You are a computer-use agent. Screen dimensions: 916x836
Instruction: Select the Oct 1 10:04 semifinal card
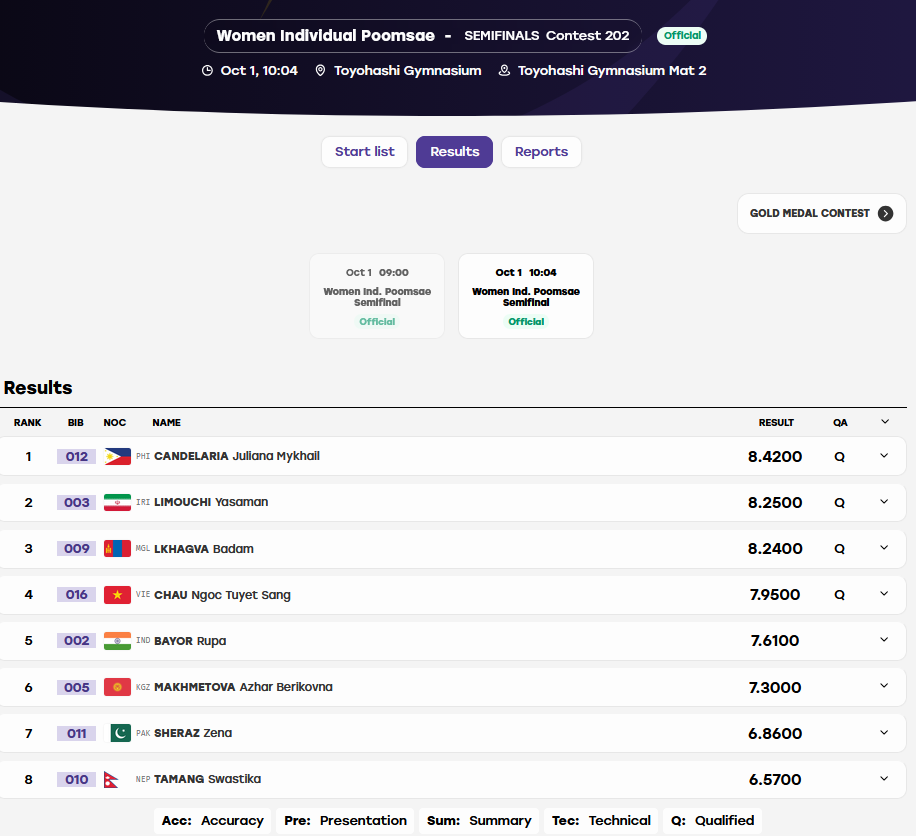pyautogui.click(x=526, y=296)
